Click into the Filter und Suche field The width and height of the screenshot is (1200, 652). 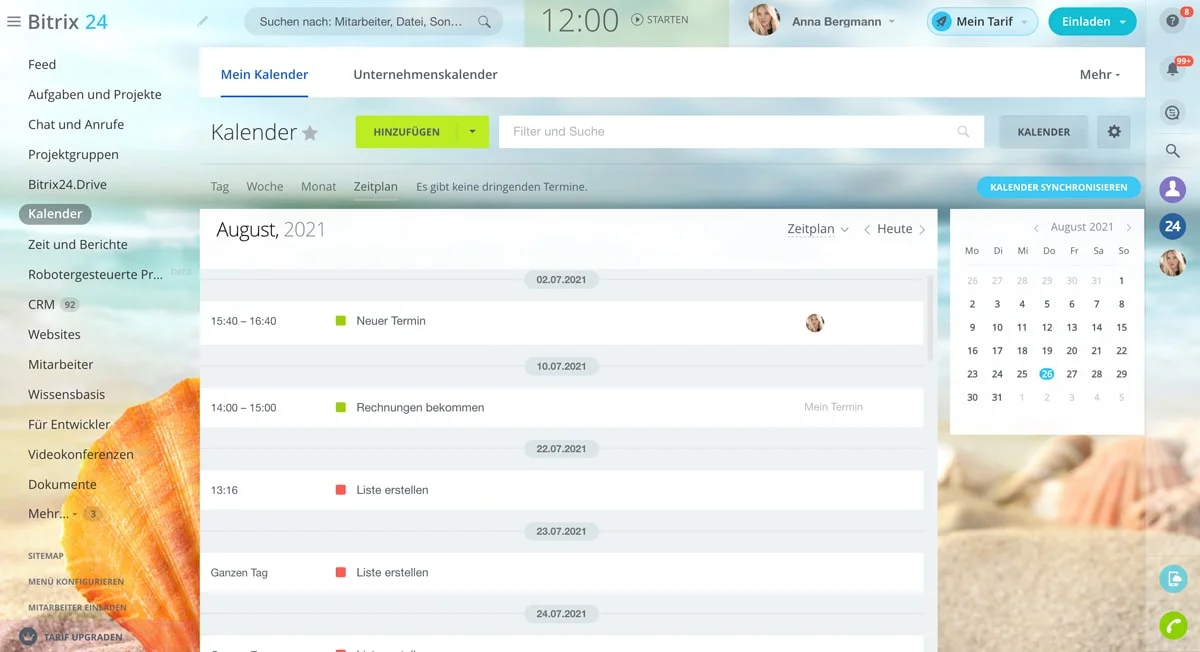[x=741, y=132]
